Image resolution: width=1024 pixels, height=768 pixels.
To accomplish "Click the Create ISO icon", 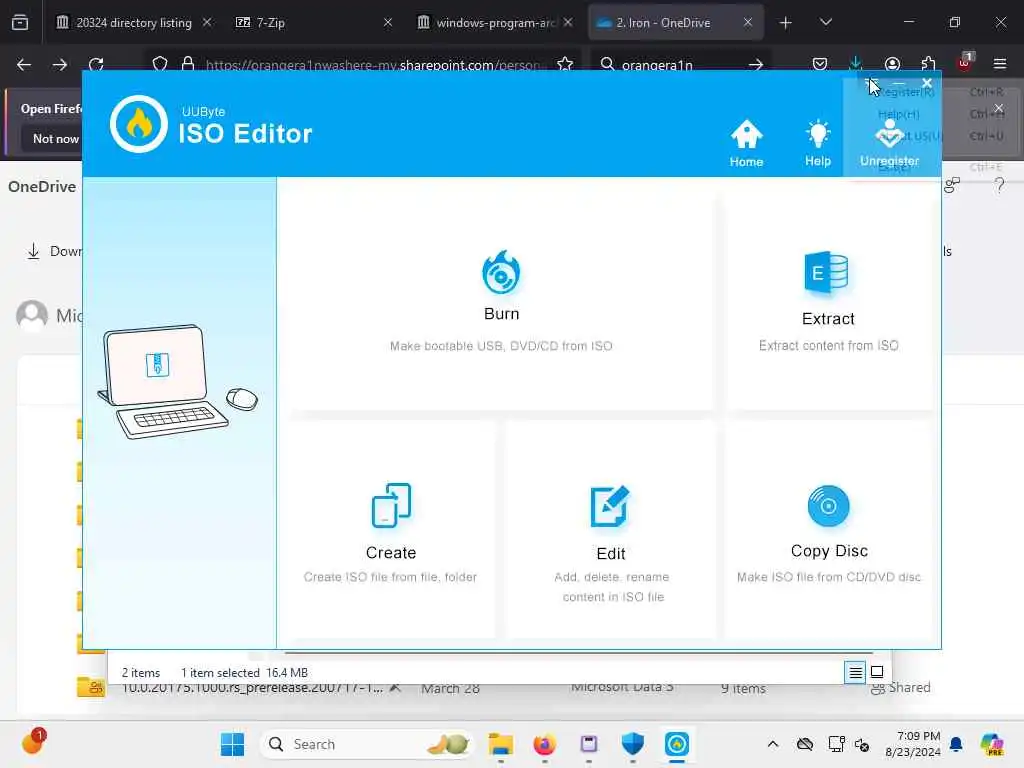I will pos(391,505).
